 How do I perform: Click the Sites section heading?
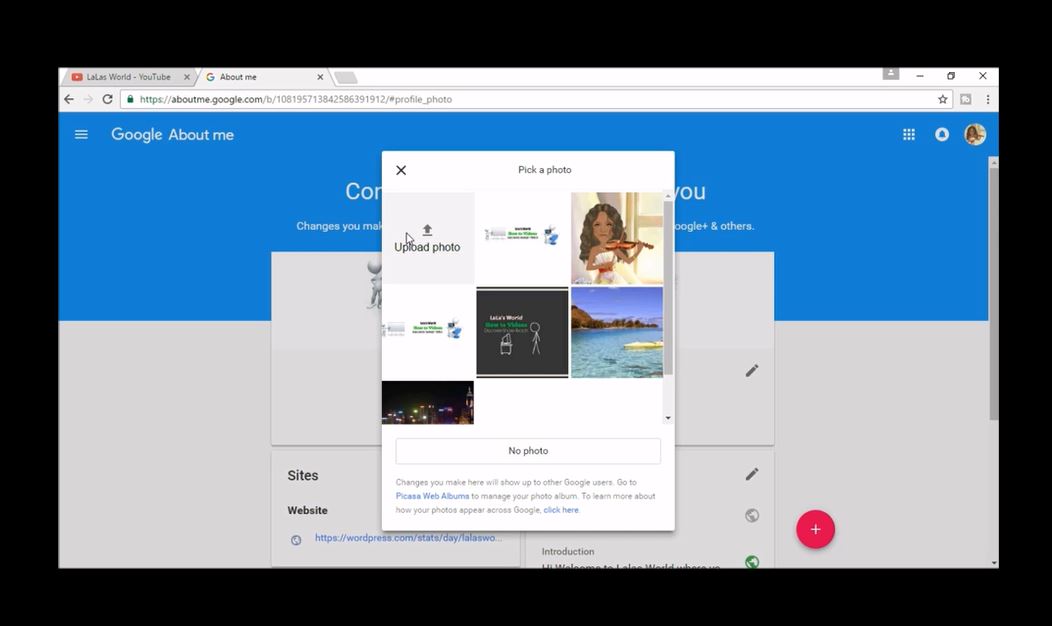(x=303, y=476)
